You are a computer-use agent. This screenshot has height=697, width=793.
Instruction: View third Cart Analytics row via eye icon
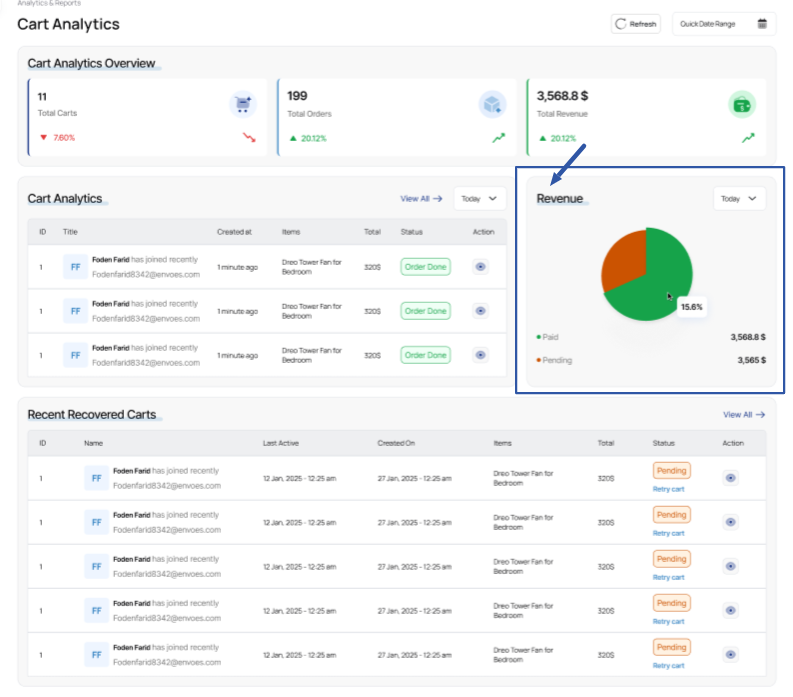pyautogui.click(x=481, y=355)
